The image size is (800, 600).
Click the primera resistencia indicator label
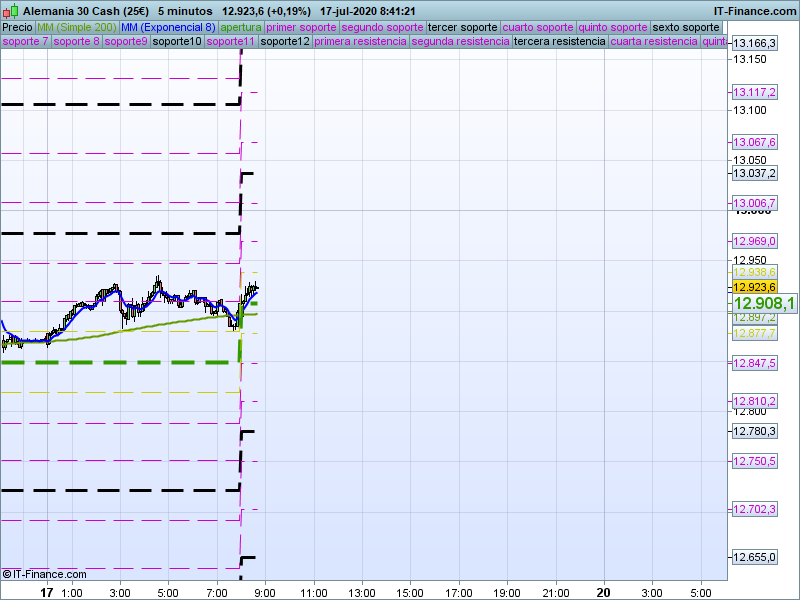pyautogui.click(x=360, y=42)
